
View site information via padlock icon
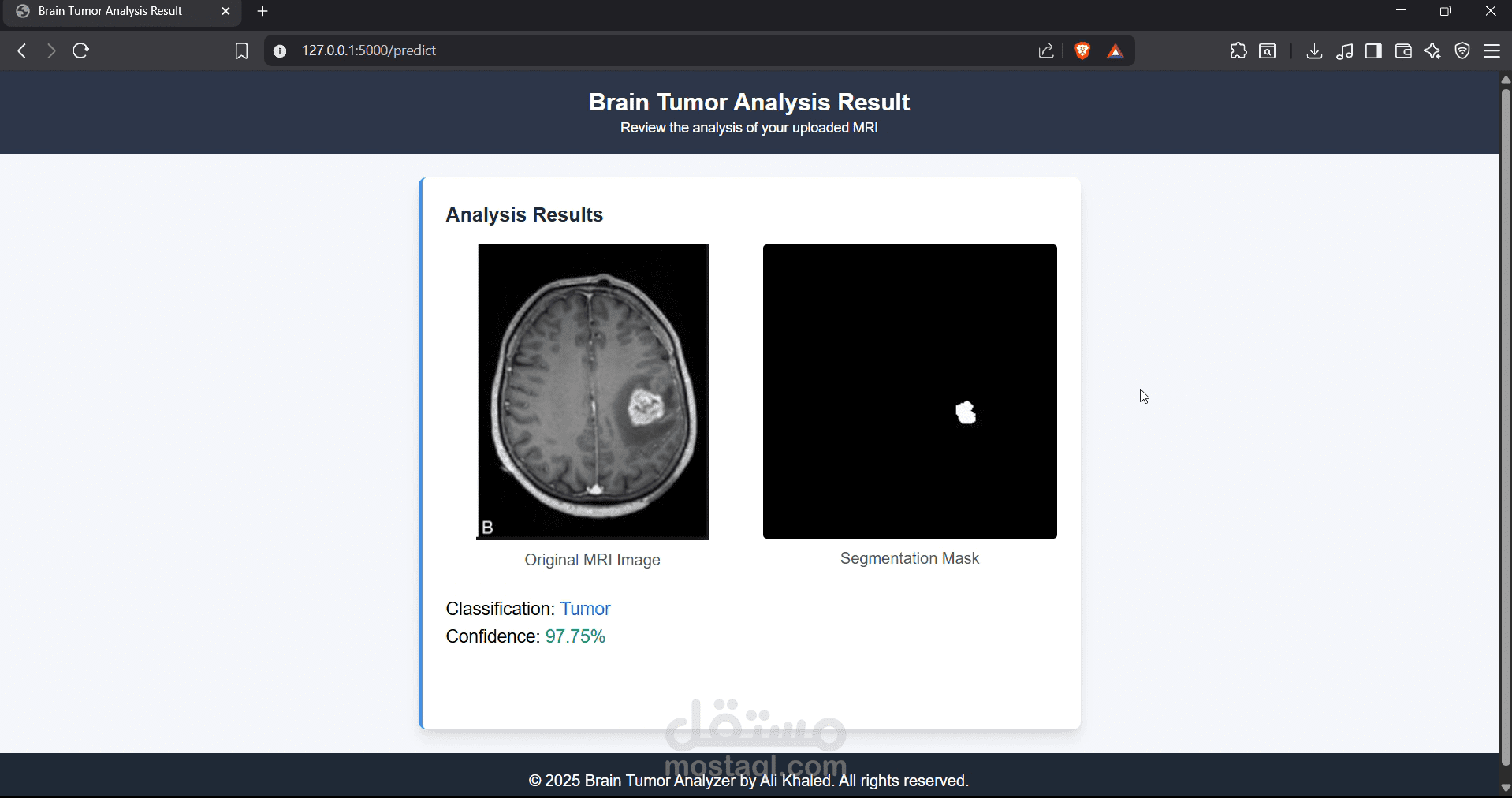click(x=280, y=50)
